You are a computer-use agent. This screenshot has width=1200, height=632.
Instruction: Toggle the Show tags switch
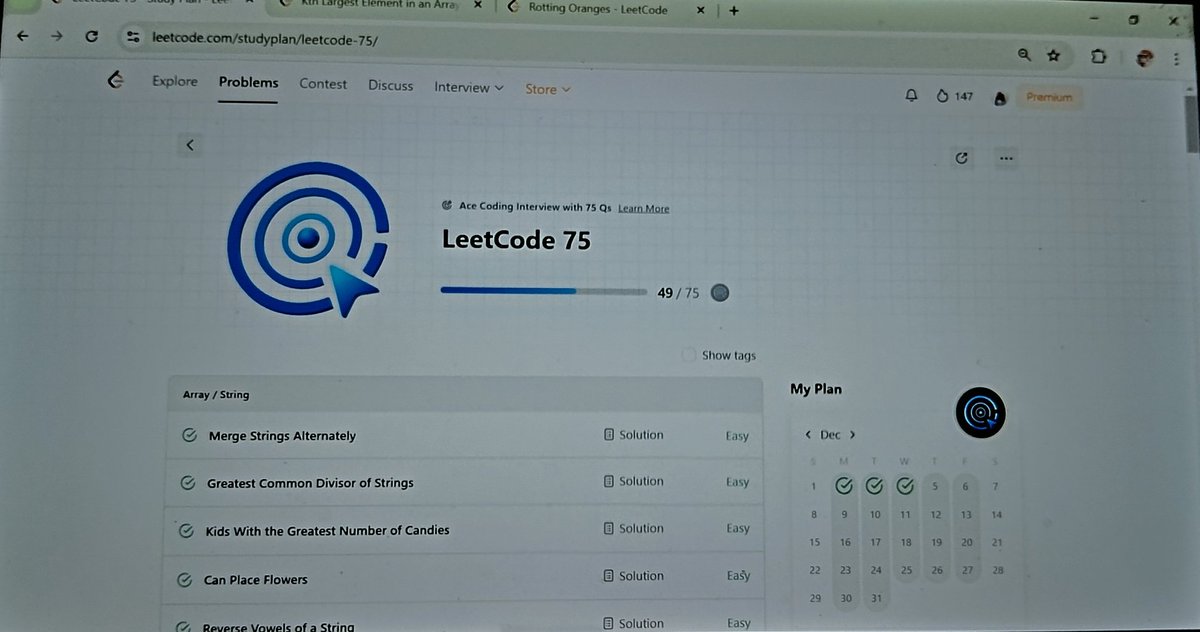688,355
